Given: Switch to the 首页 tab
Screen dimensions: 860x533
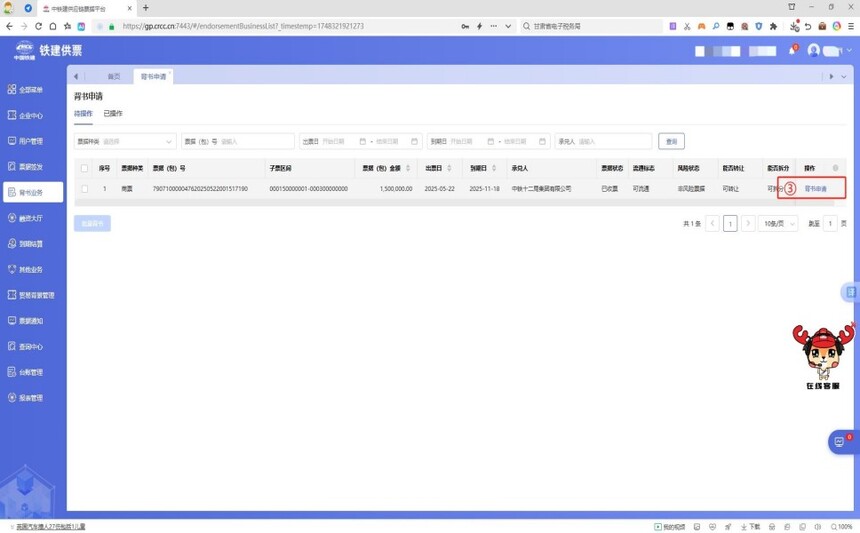Looking at the screenshot, I should [x=113, y=77].
